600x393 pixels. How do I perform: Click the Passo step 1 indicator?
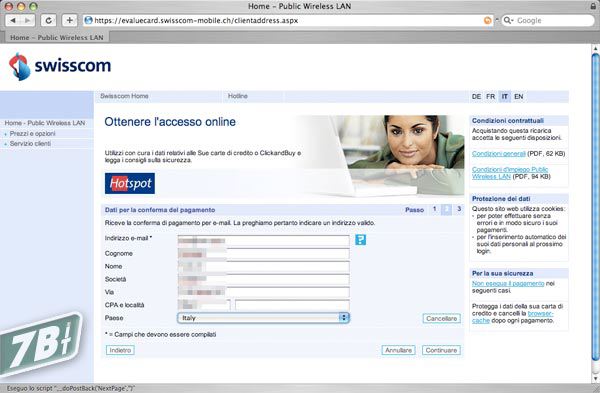pos(434,209)
